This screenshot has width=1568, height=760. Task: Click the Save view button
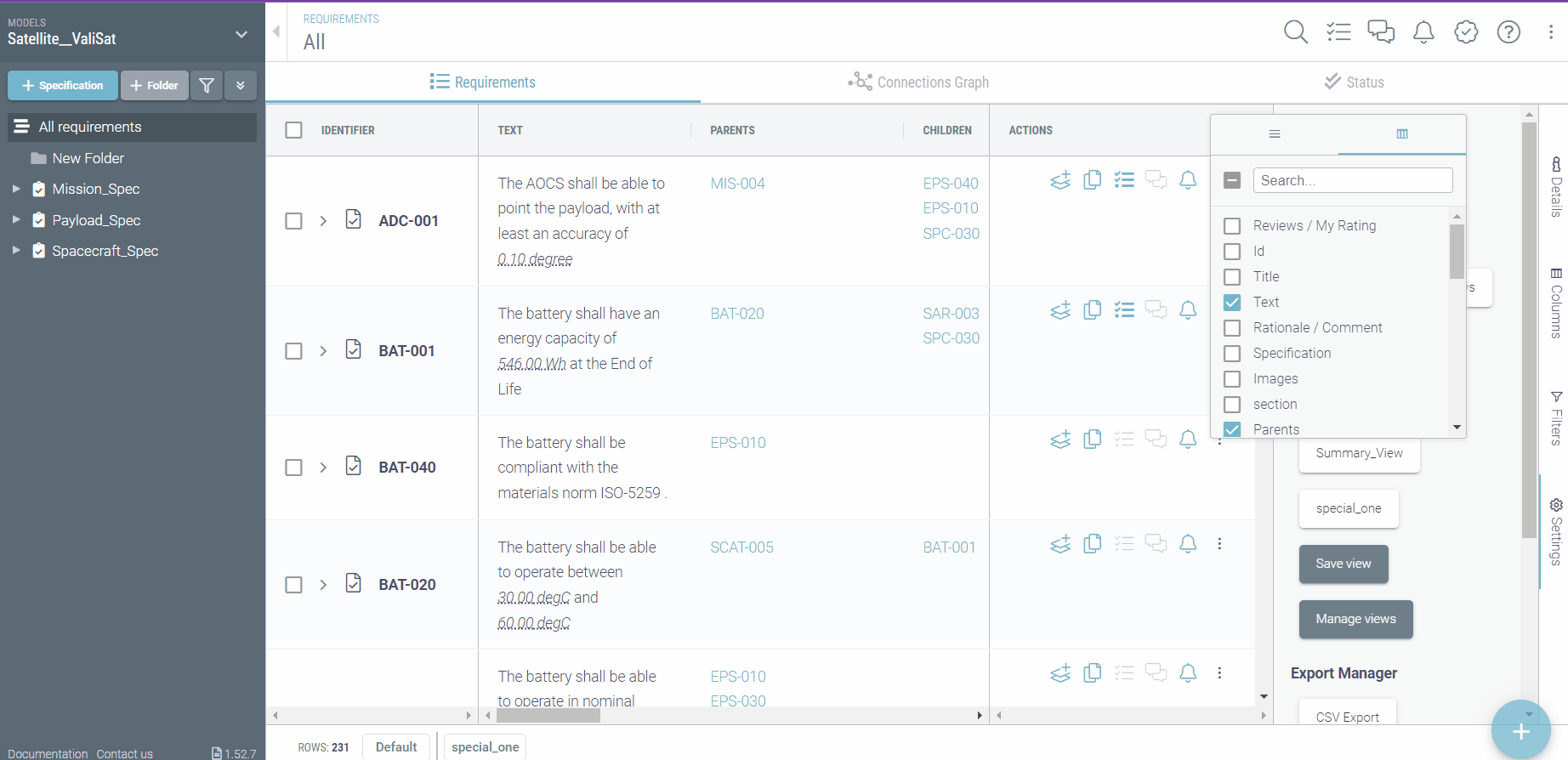coord(1343,564)
